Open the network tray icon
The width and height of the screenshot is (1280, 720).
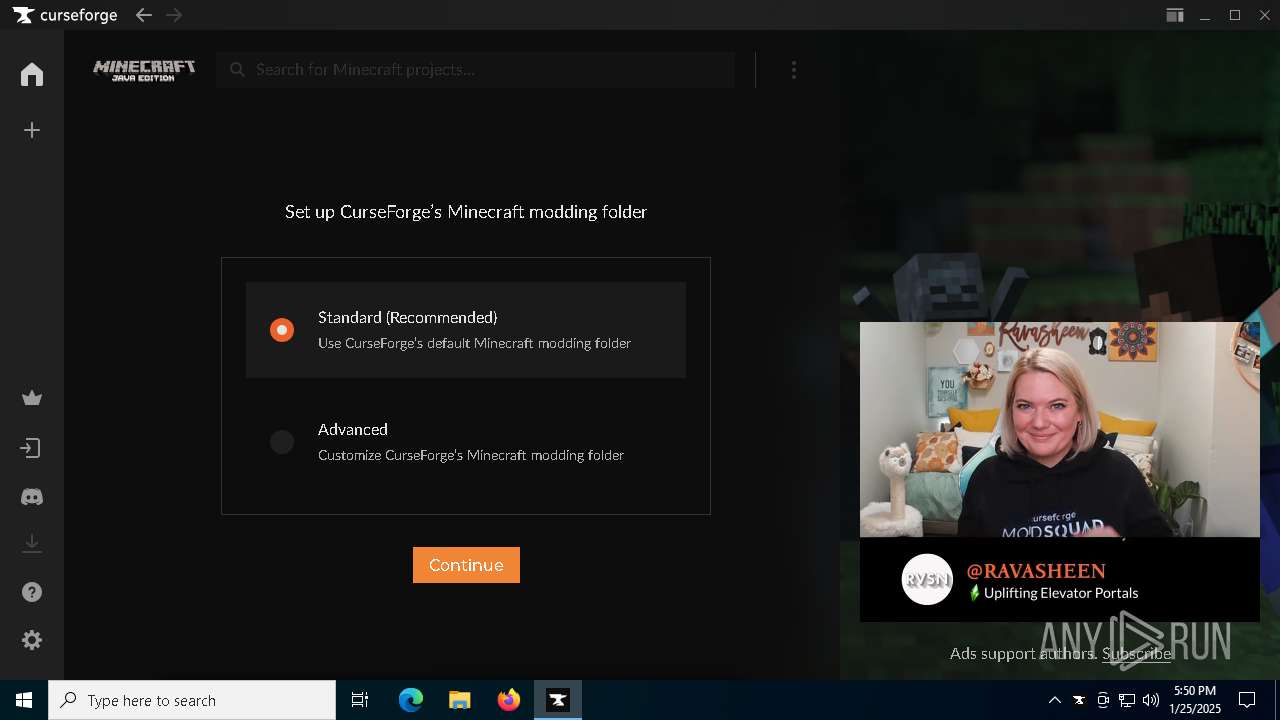point(1127,700)
